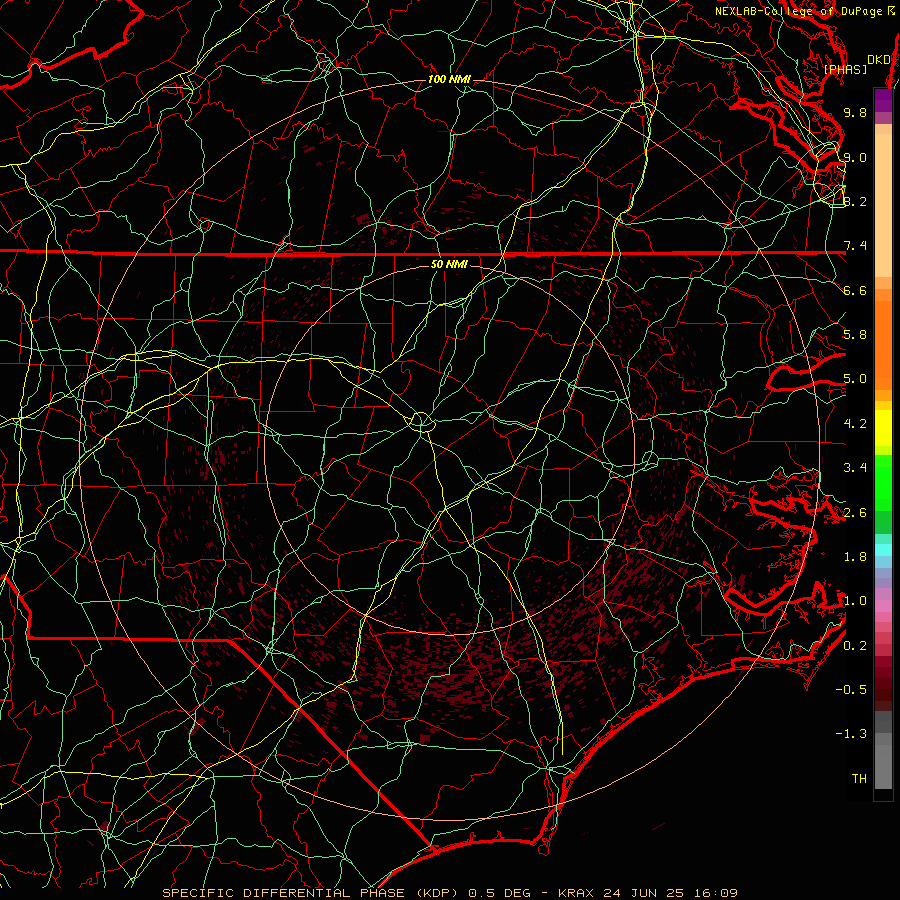The width and height of the screenshot is (900, 900).
Task: Click the 7.4 value on the color scale
Action: pos(855,246)
